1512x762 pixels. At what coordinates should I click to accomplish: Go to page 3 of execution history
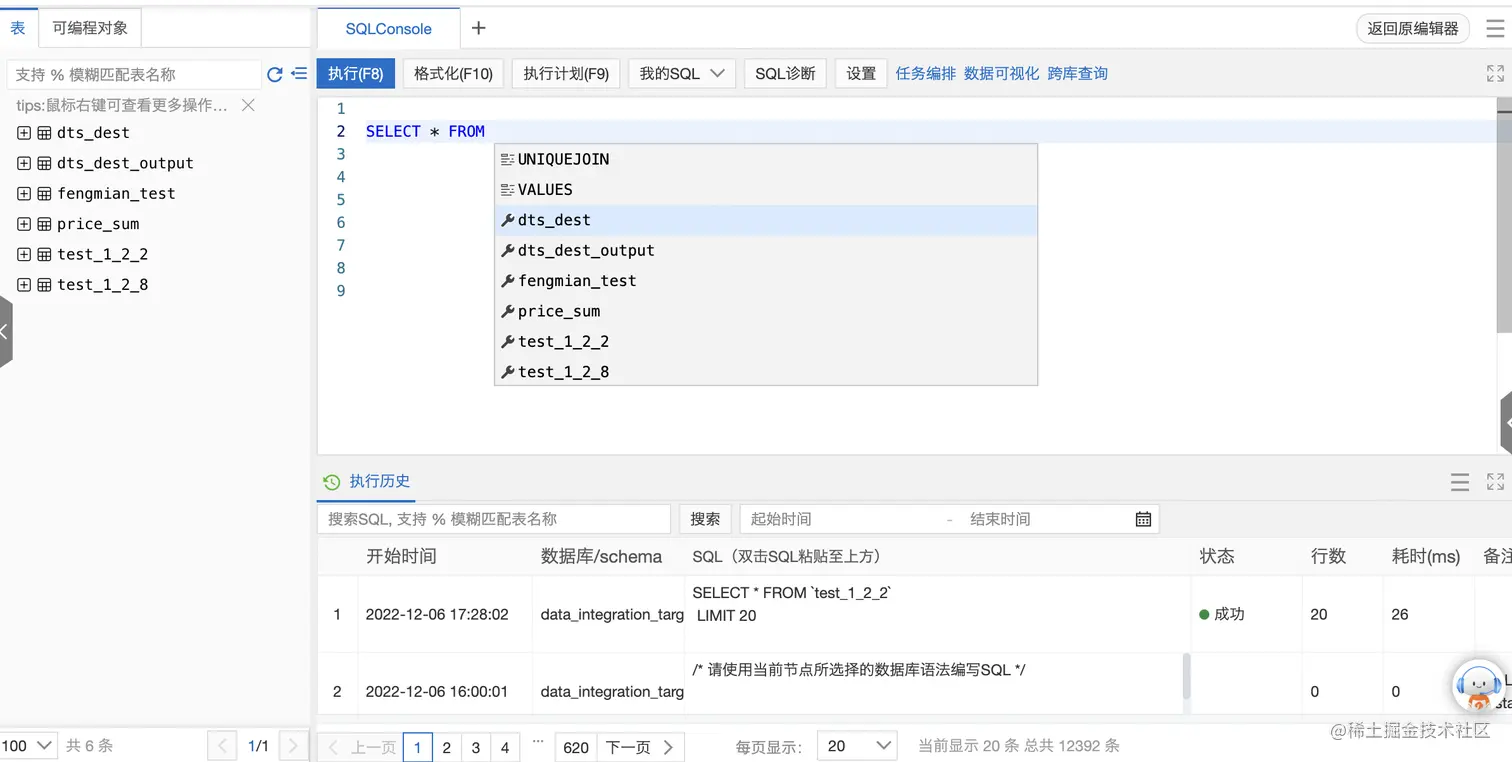point(475,746)
